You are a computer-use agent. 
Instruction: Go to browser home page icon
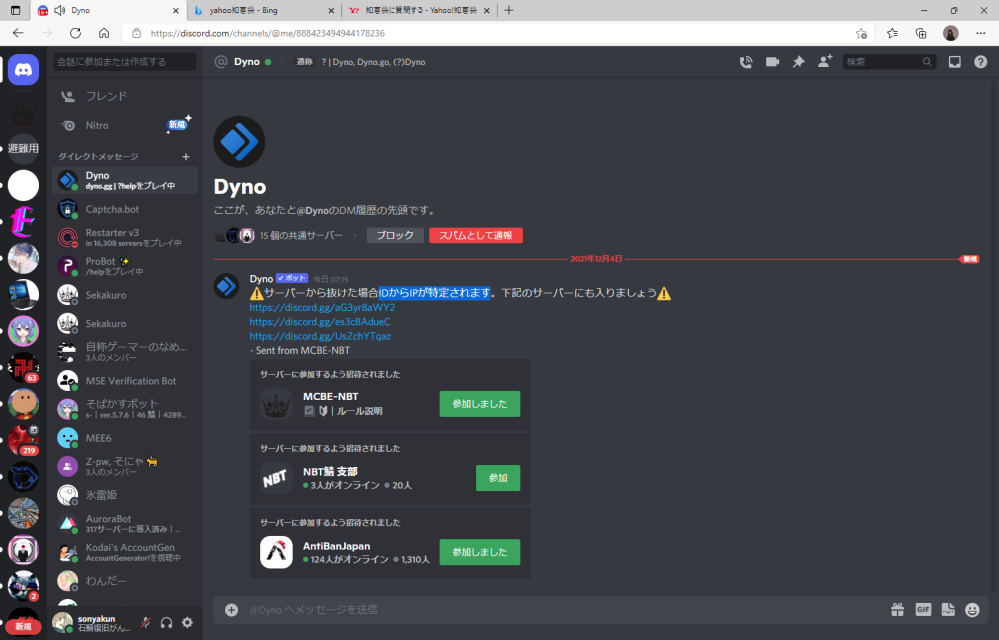pyautogui.click(x=104, y=33)
